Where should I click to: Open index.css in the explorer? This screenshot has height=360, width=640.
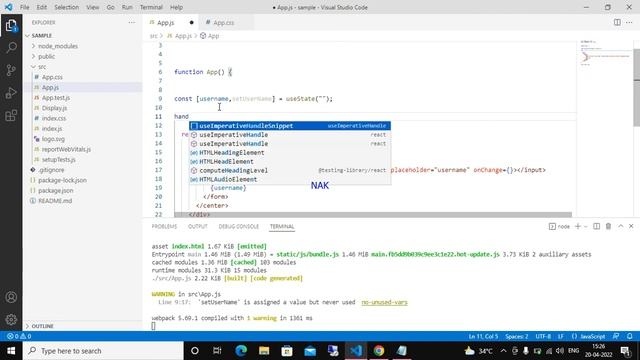(x=54, y=118)
